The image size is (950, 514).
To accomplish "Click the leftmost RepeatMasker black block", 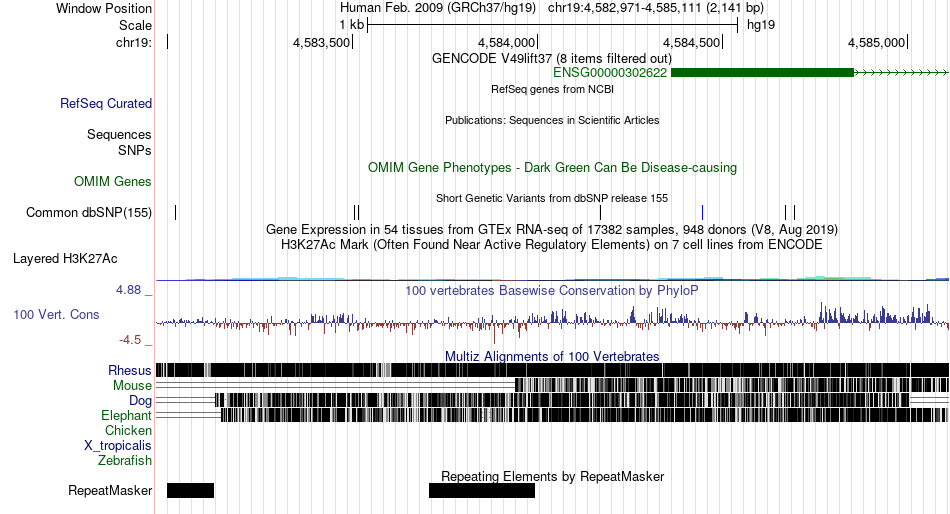I will [190, 490].
